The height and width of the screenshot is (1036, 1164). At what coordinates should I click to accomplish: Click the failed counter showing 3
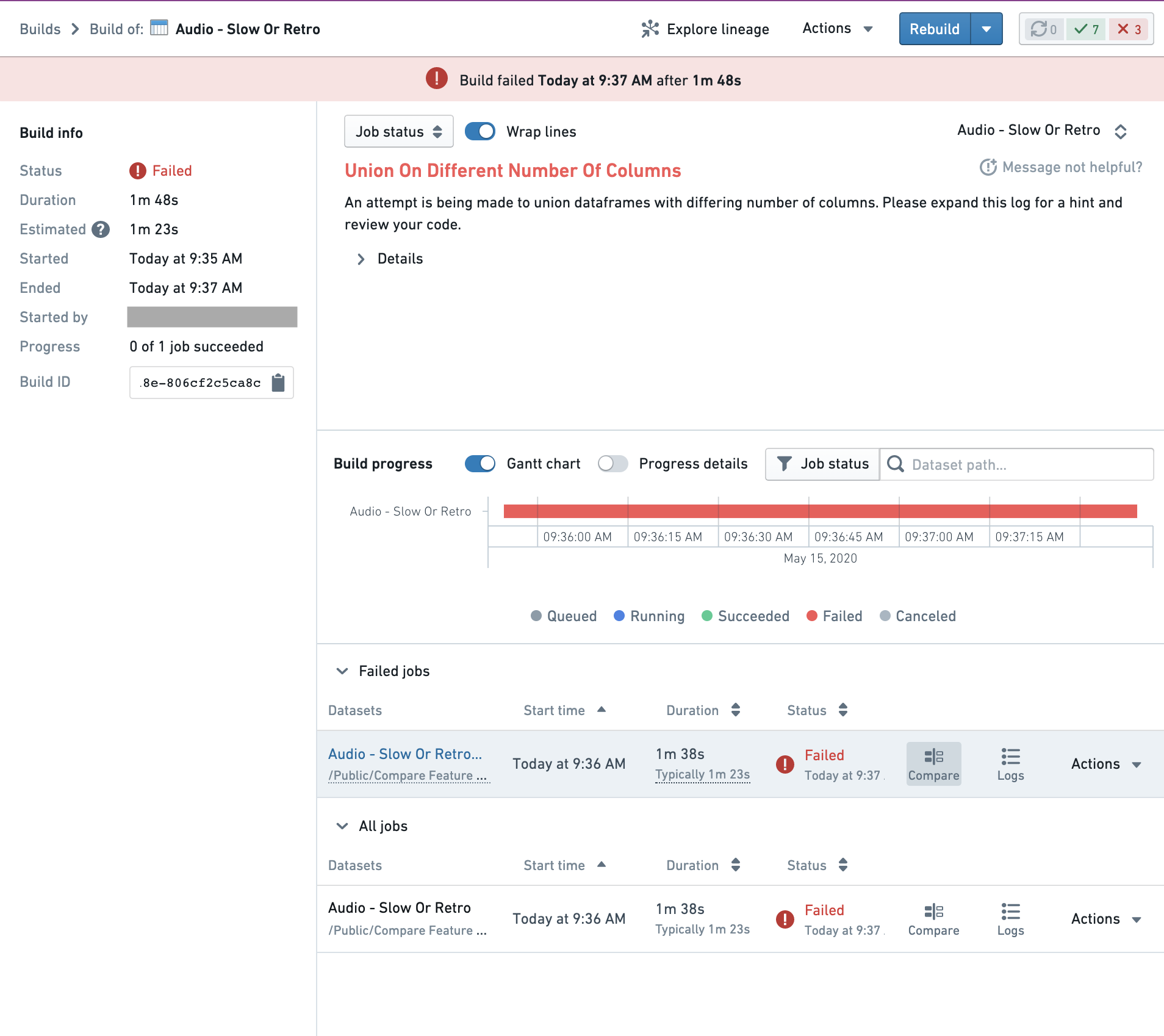click(x=1129, y=29)
